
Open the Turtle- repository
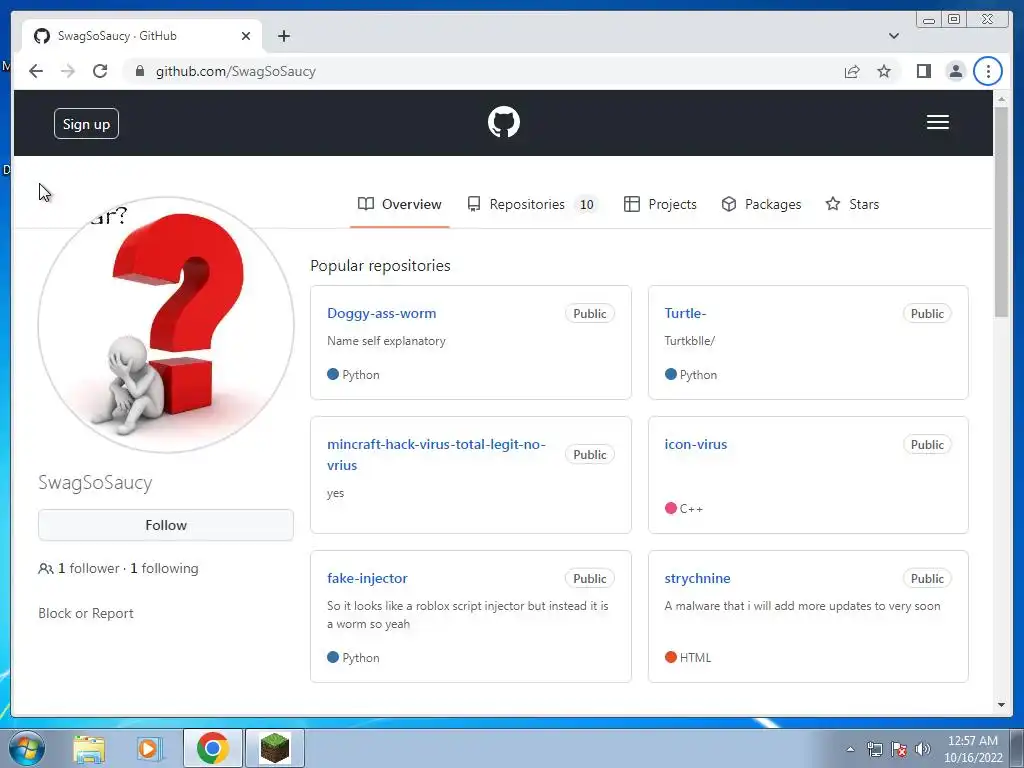pos(685,313)
